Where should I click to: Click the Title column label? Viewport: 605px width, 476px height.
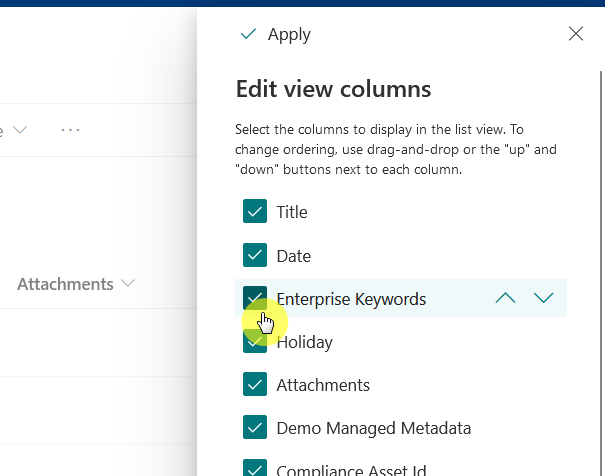pos(292,212)
